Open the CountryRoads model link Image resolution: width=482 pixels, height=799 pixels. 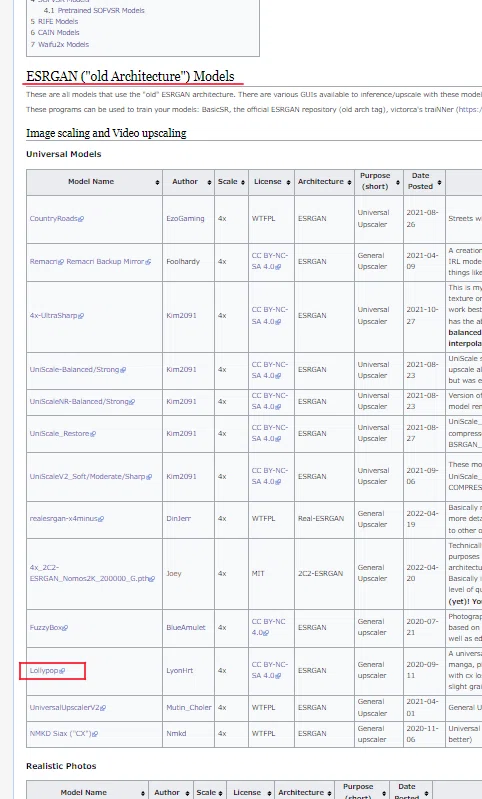click(57, 219)
